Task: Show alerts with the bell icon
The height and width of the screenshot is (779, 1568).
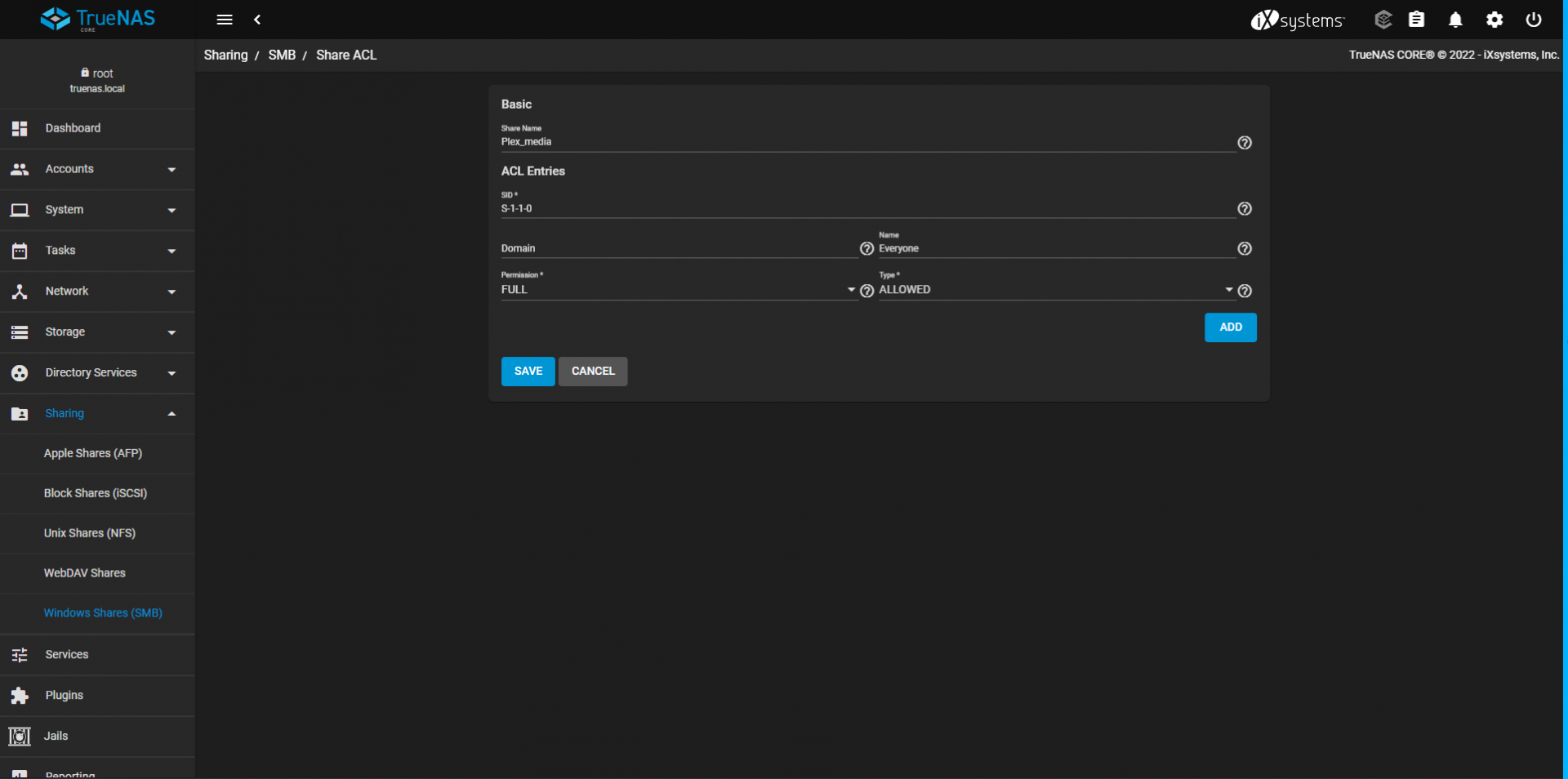Action: [1455, 20]
